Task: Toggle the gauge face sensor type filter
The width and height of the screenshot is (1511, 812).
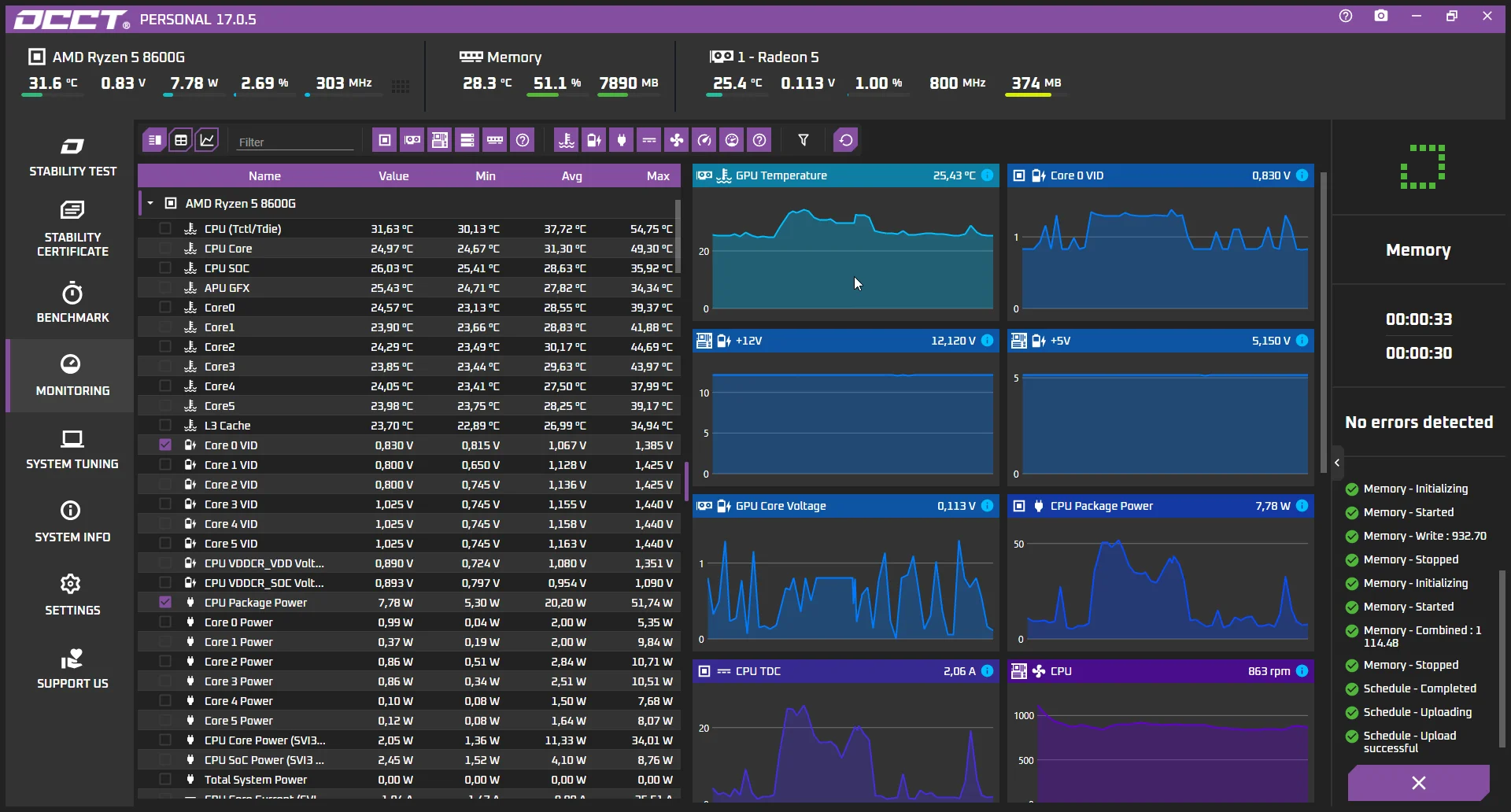Action: (732, 140)
